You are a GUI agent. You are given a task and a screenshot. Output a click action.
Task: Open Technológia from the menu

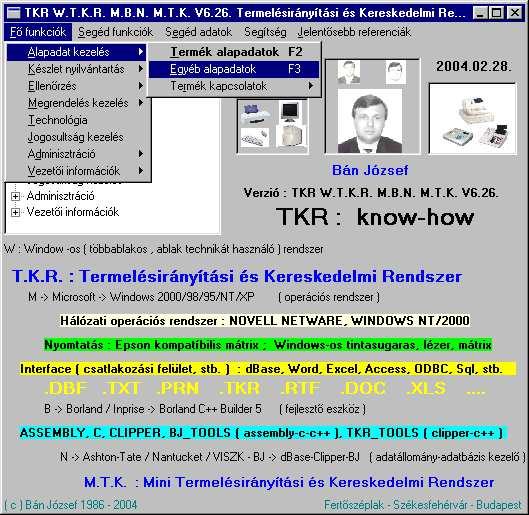pyautogui.click(x=77, y=120)
